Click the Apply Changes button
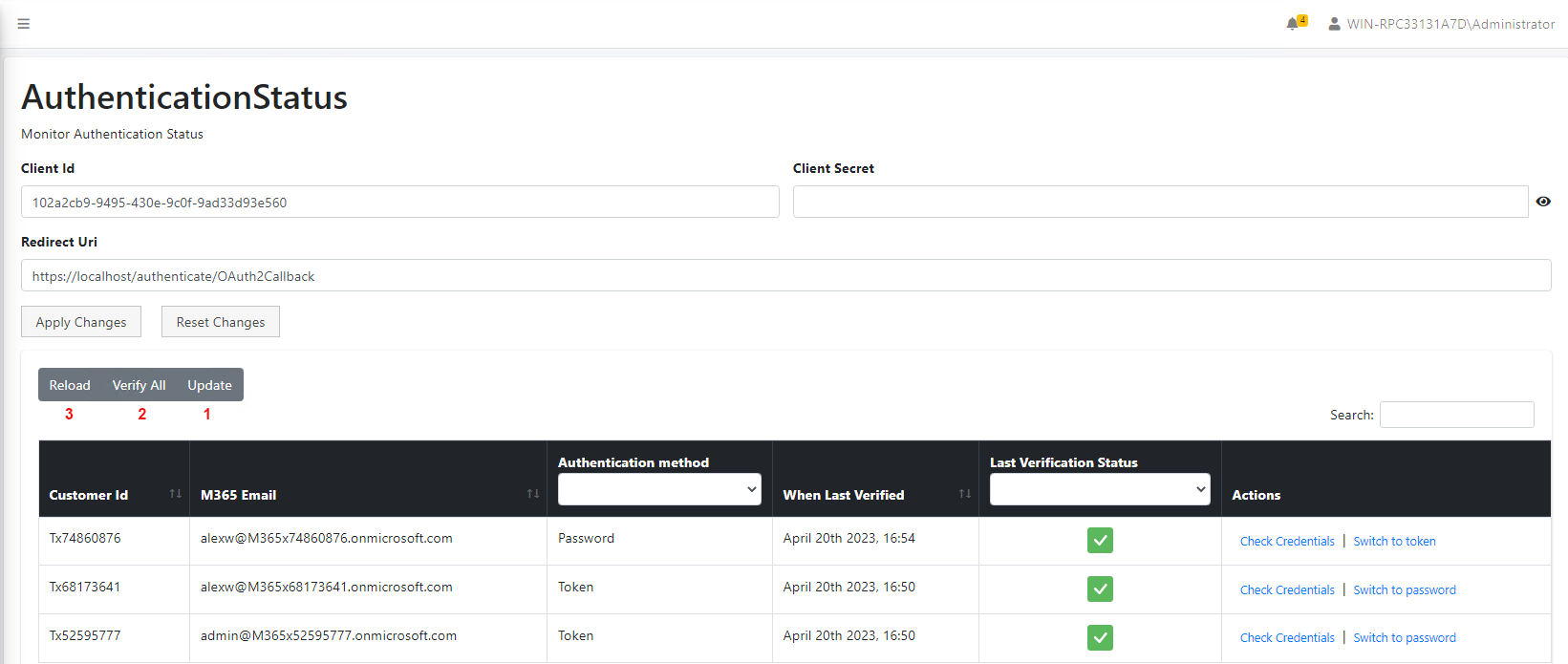This screenshot has width=1568, height=664. click(81, 322)
